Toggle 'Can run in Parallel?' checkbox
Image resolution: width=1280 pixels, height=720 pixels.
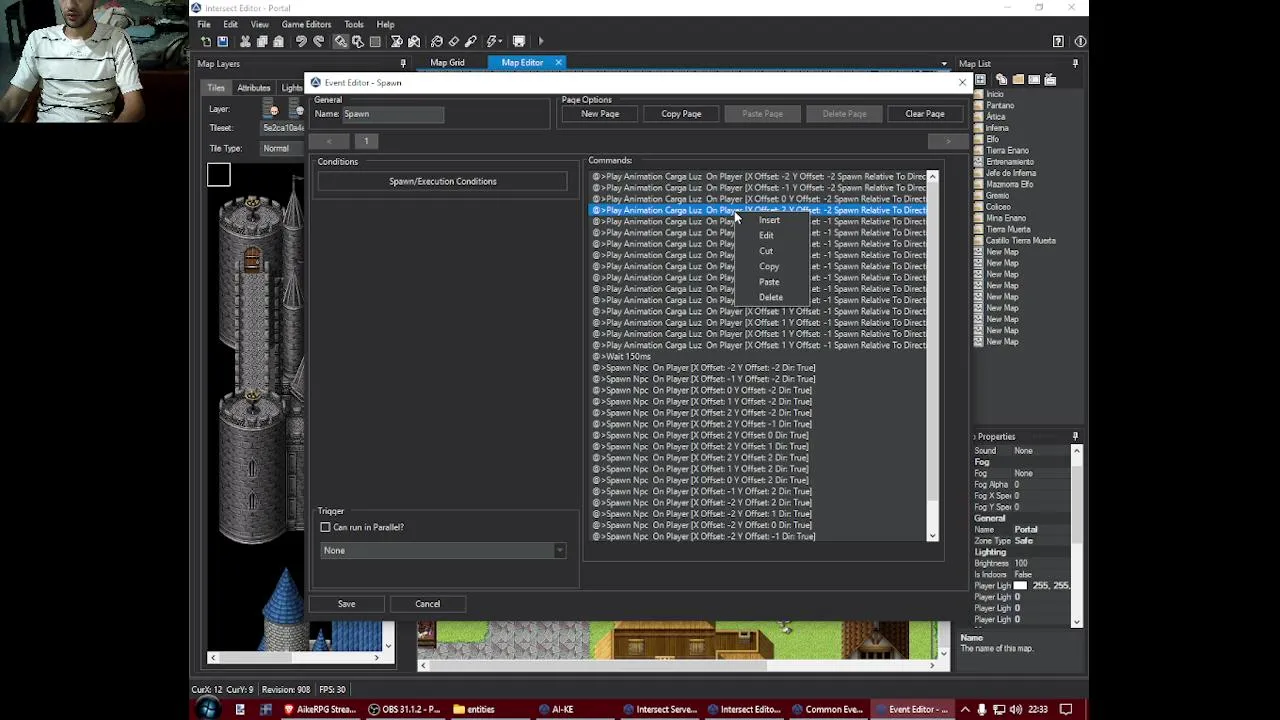click(x=325, y=527)
